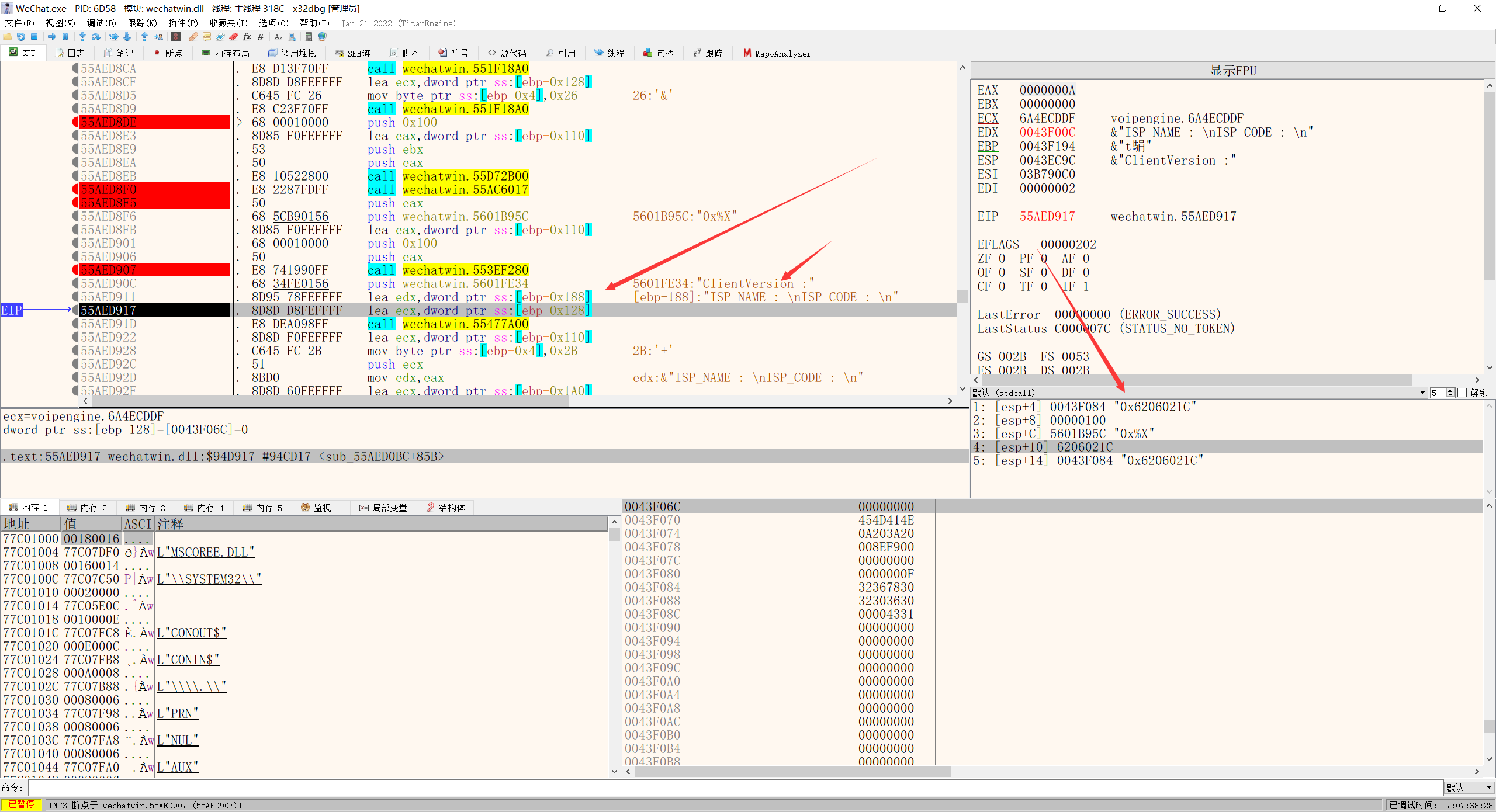Enable the 解锁 checkbox
Image resolution: width=1496 pixels, height=812 pixels.
(1462, 393)
